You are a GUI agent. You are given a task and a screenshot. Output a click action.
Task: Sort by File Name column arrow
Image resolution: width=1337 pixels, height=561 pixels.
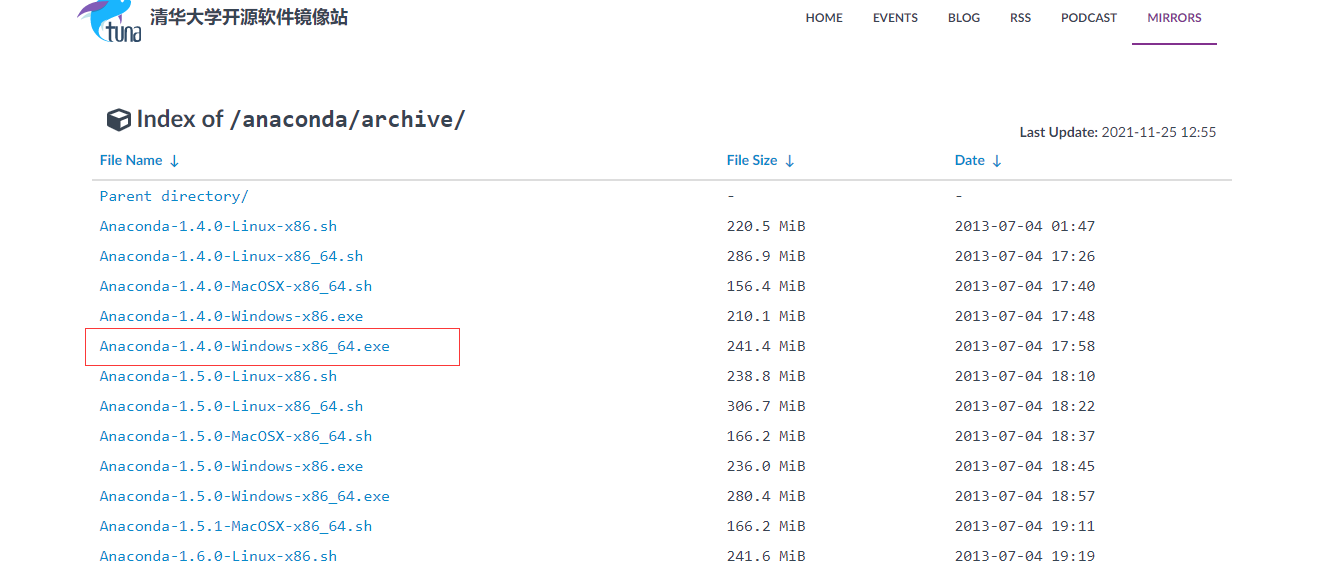[174, 161]
